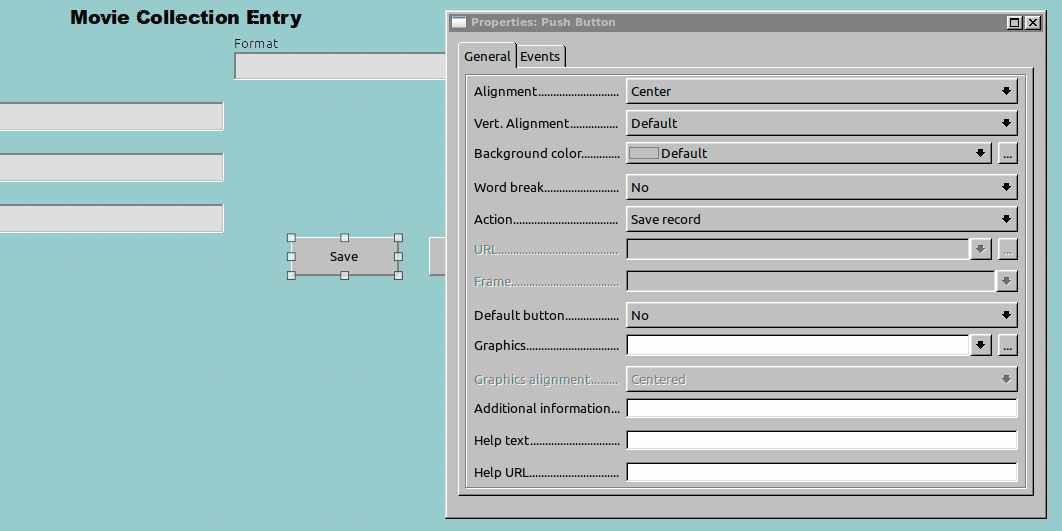Image resolution: width=1062 pixels, height=531 pixels.
Task: Select the General tab
Action: click(x=487, y=57)
